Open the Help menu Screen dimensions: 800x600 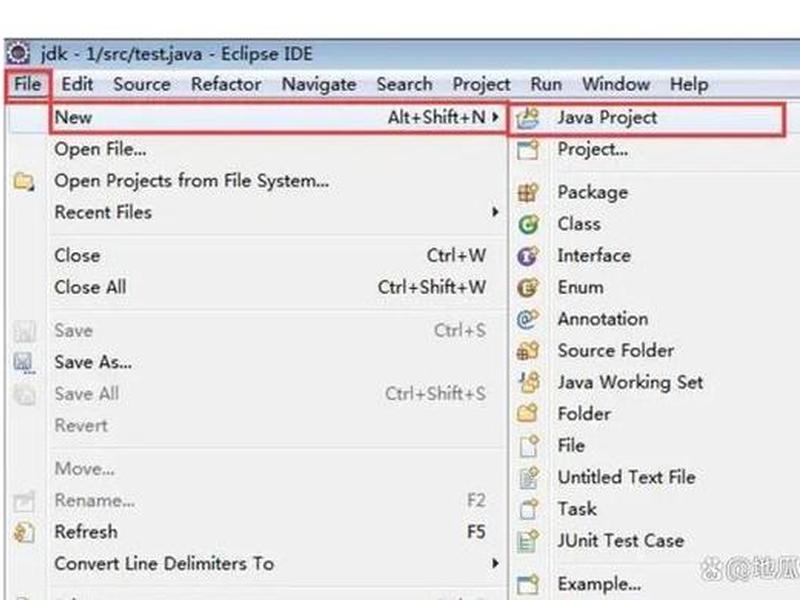[689, 85]
